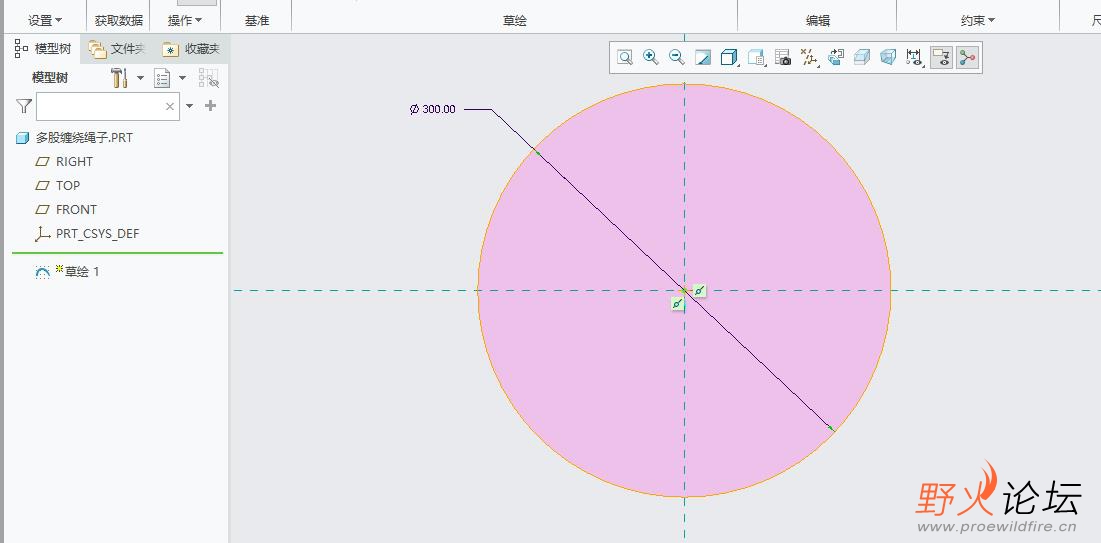The height and width of the screenshot is (543, 1101).
Task: Click the 草绘 group label
Action: tap(515, 20)
